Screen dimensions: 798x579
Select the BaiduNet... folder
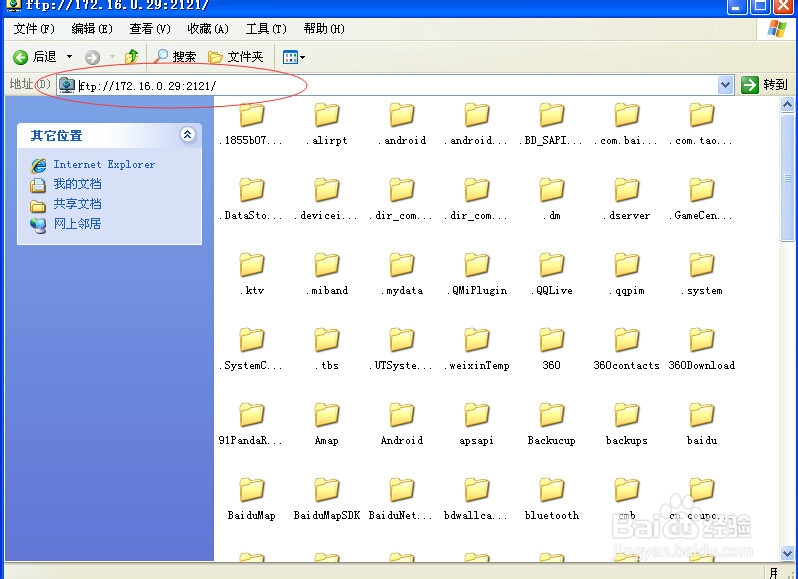(402, 500)
